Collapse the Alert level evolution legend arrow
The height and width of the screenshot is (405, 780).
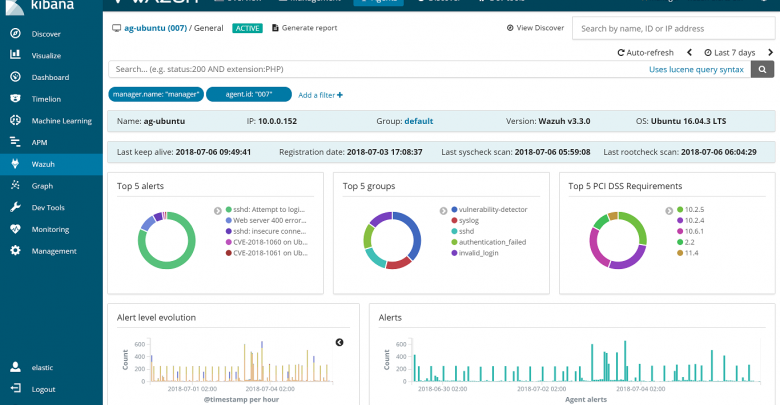coord(339,342)
